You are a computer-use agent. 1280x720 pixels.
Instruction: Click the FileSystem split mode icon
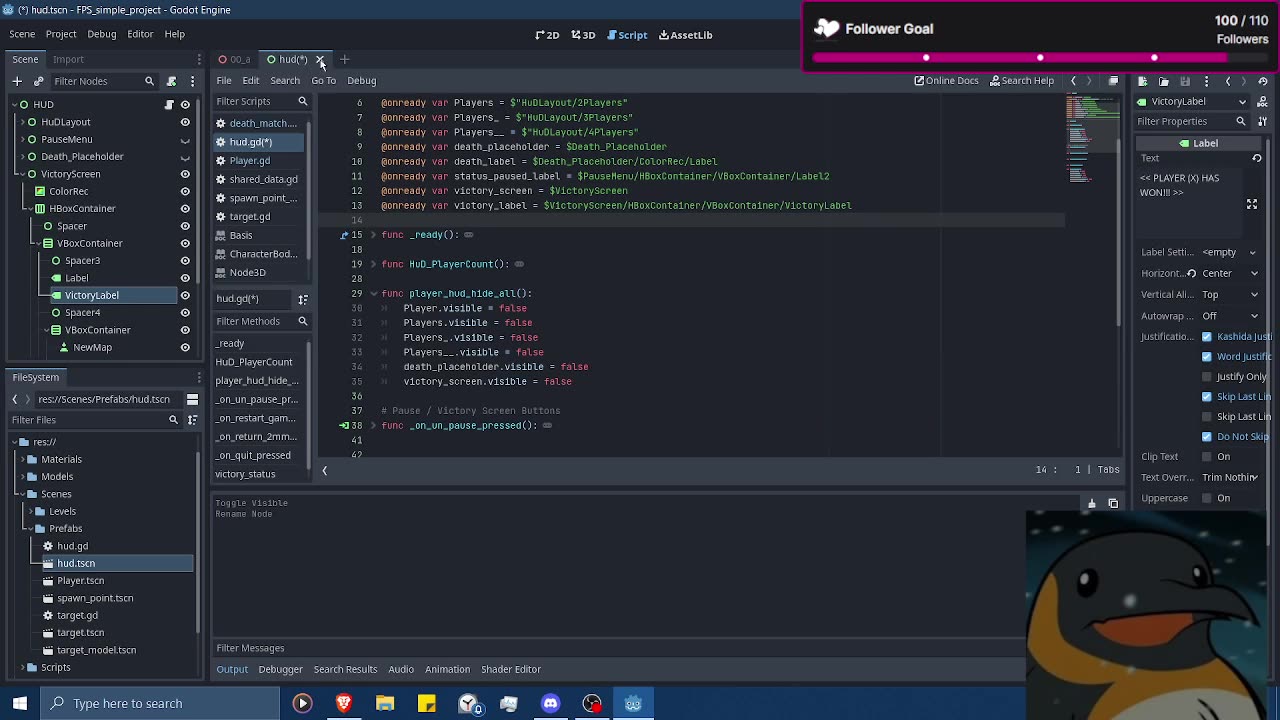(x=192, y=399)
